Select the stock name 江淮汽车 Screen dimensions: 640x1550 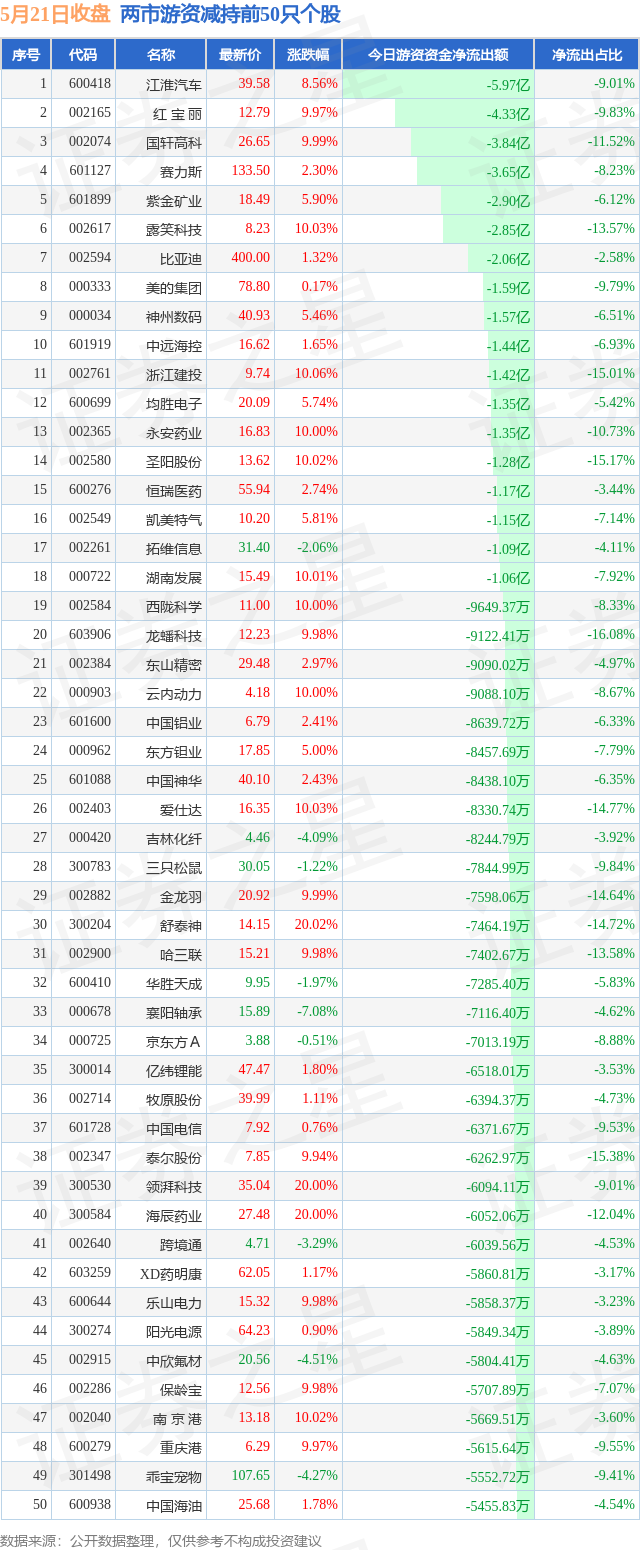click(174, 84)
